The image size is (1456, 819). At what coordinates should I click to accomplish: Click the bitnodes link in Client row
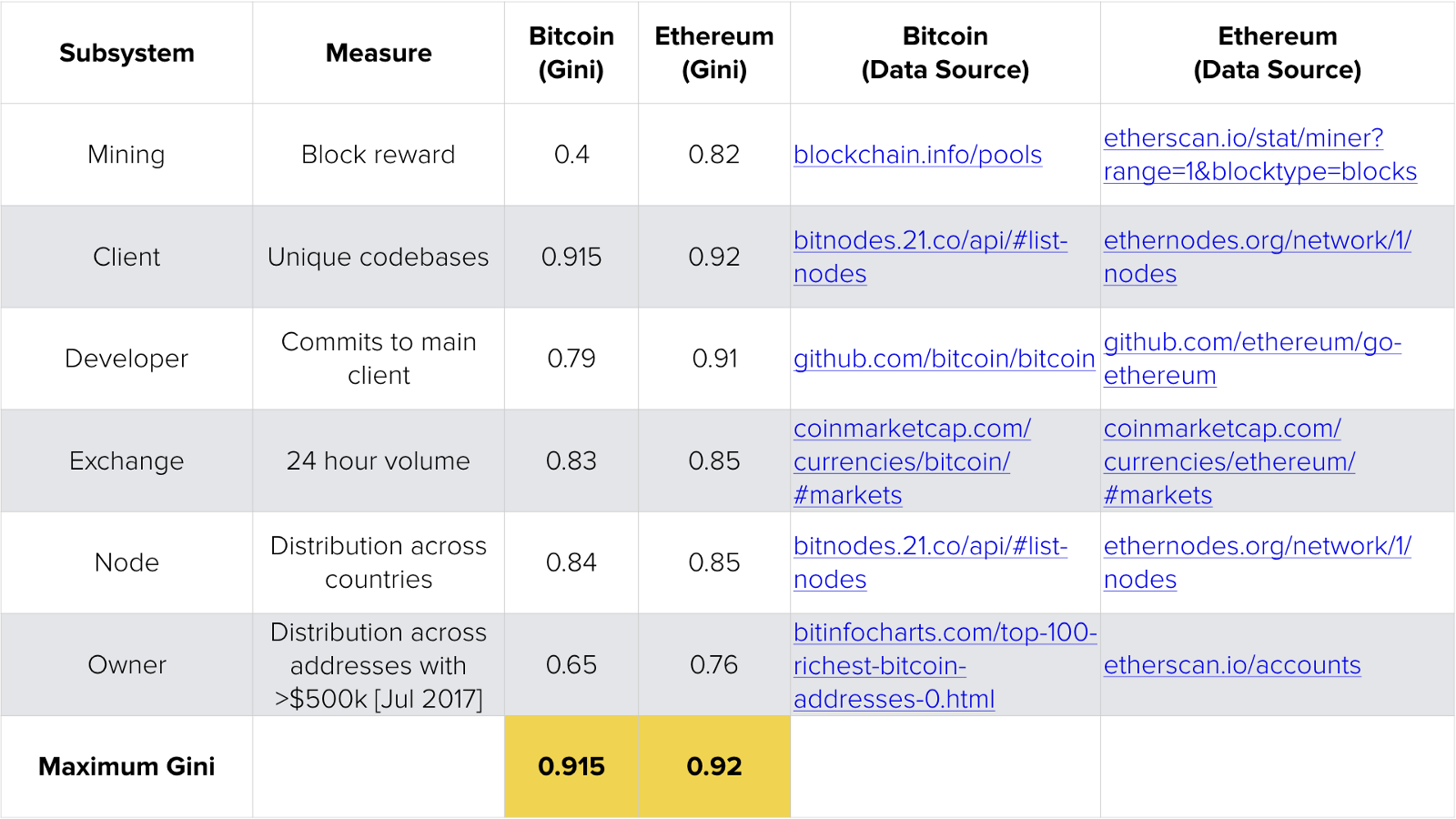click(930, 240)
